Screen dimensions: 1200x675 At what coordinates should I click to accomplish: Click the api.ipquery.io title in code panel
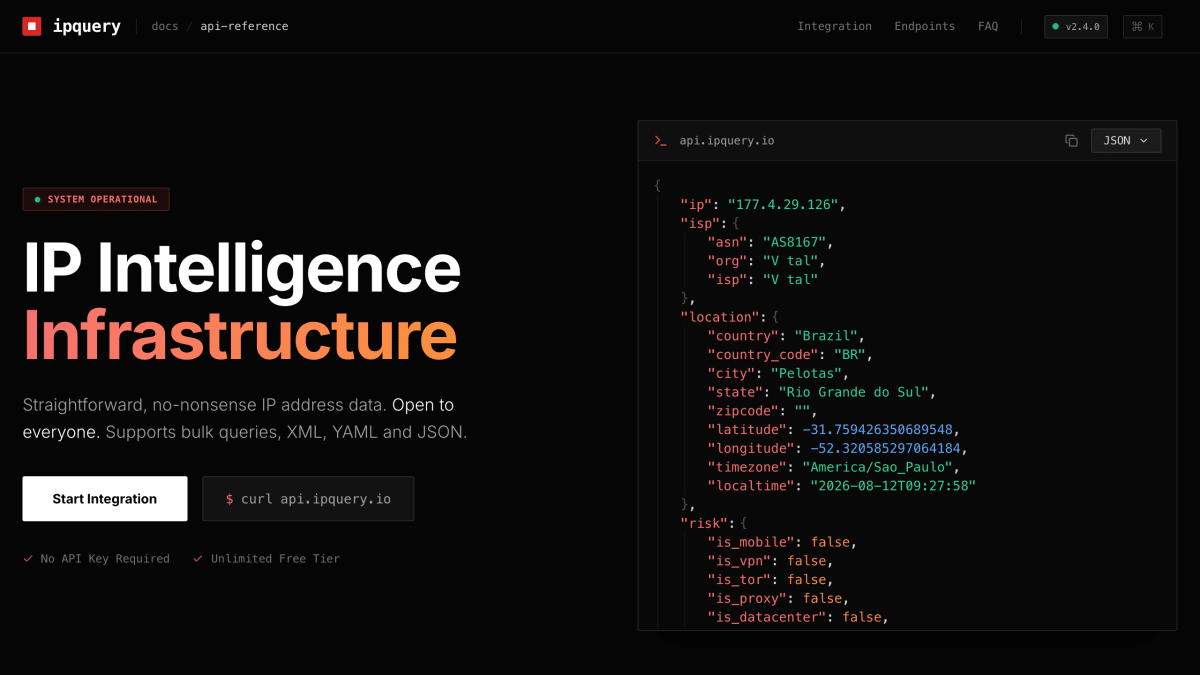727,141
